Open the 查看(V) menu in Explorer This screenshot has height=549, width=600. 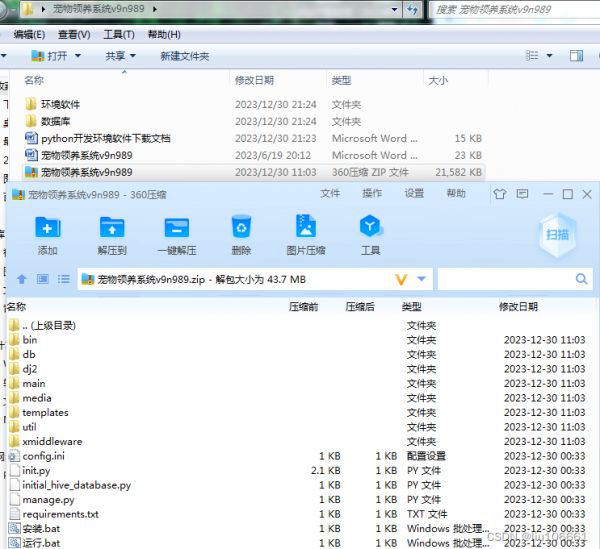(x=74, y=34)
